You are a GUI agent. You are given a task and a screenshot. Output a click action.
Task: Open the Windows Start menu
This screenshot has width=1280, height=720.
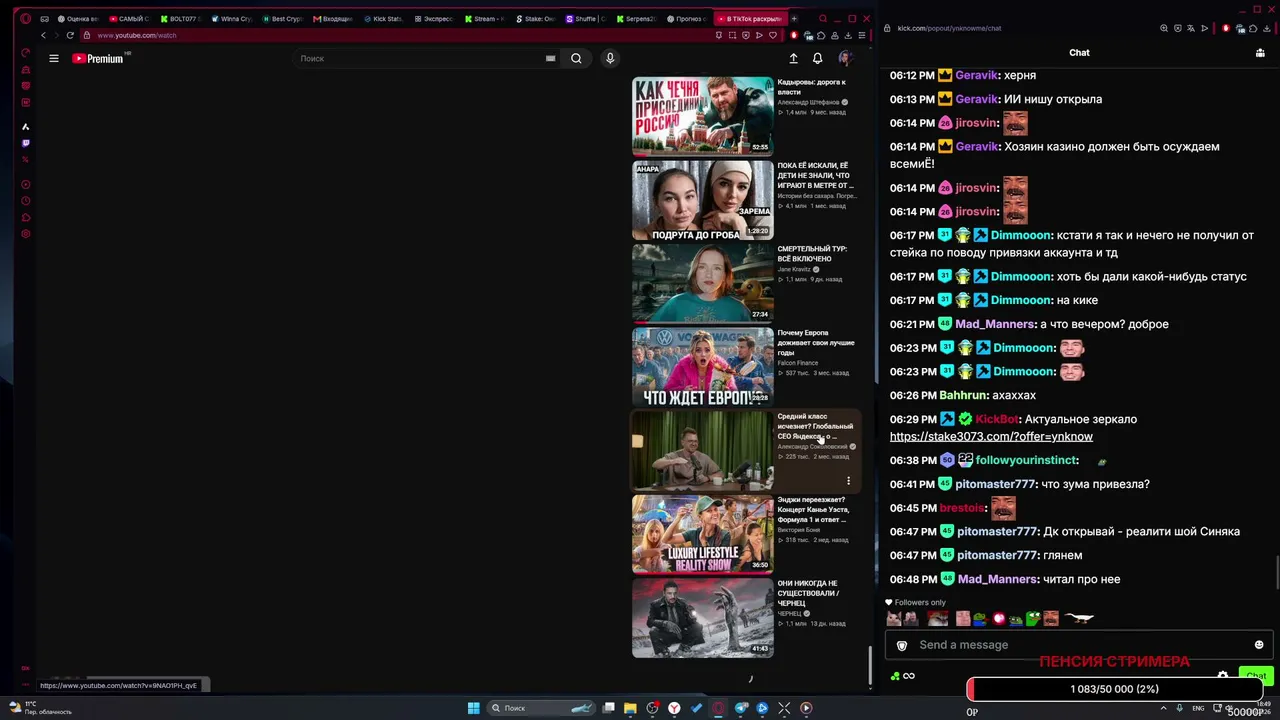(x=473, y=708)
